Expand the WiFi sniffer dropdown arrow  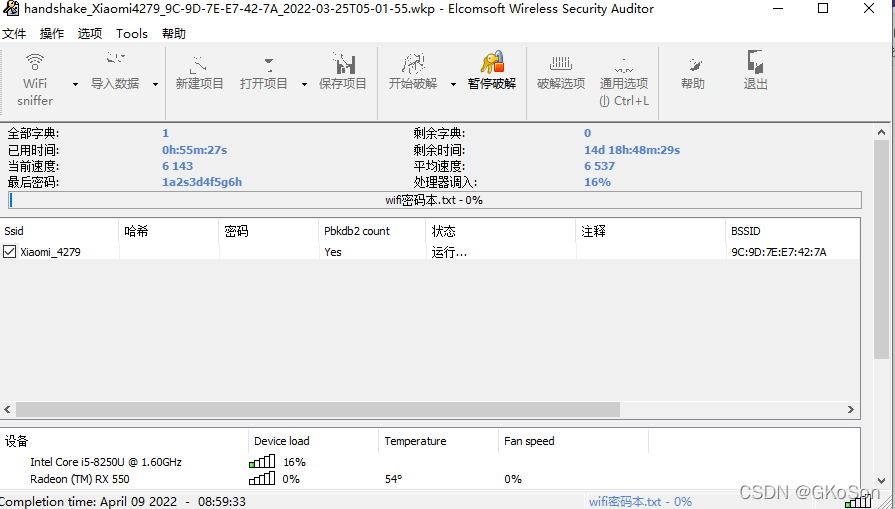coord(75,84)
